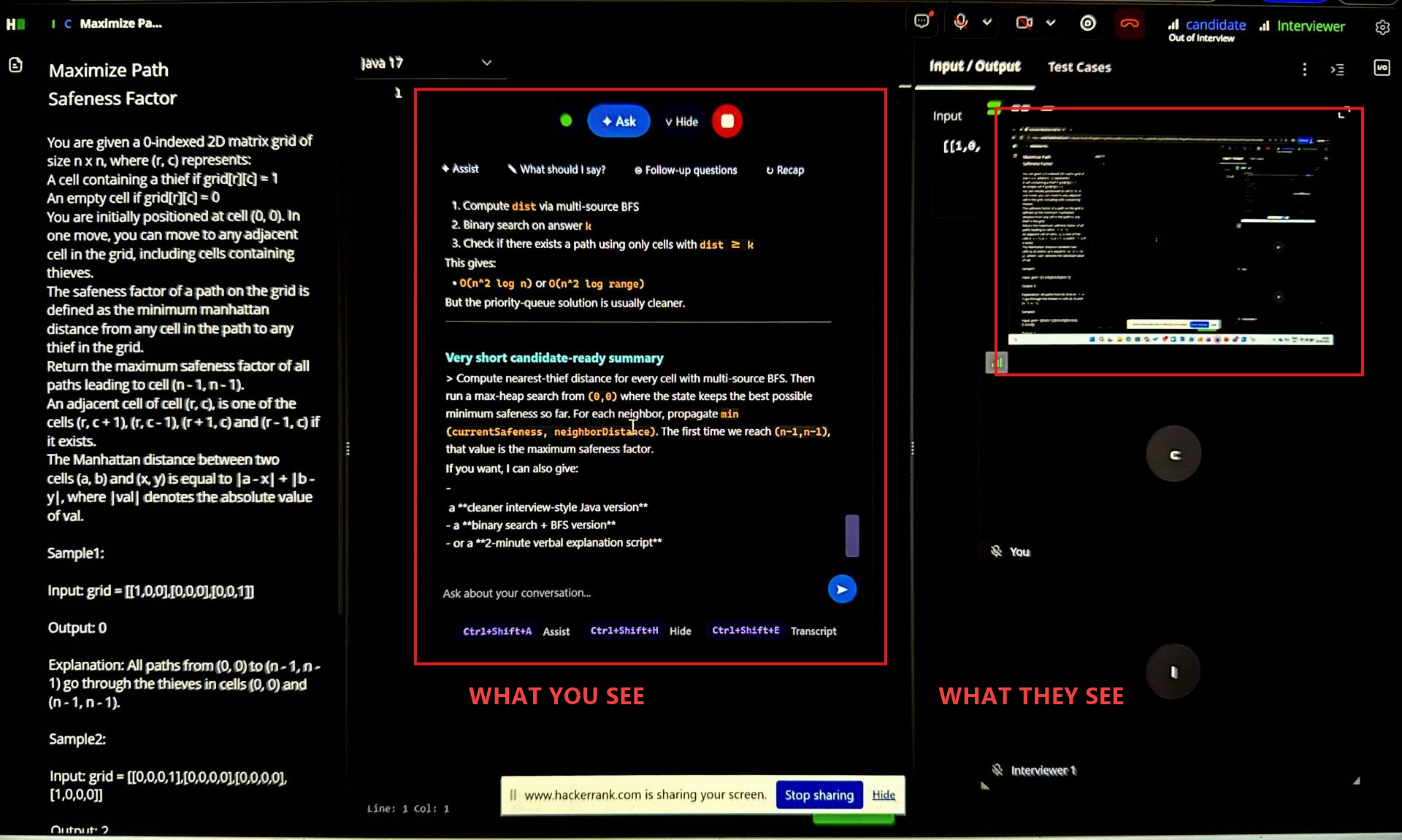Click the console indent icon beside I/O
The height and width of the screenshot is (840, 1402).
[1338, 69]
